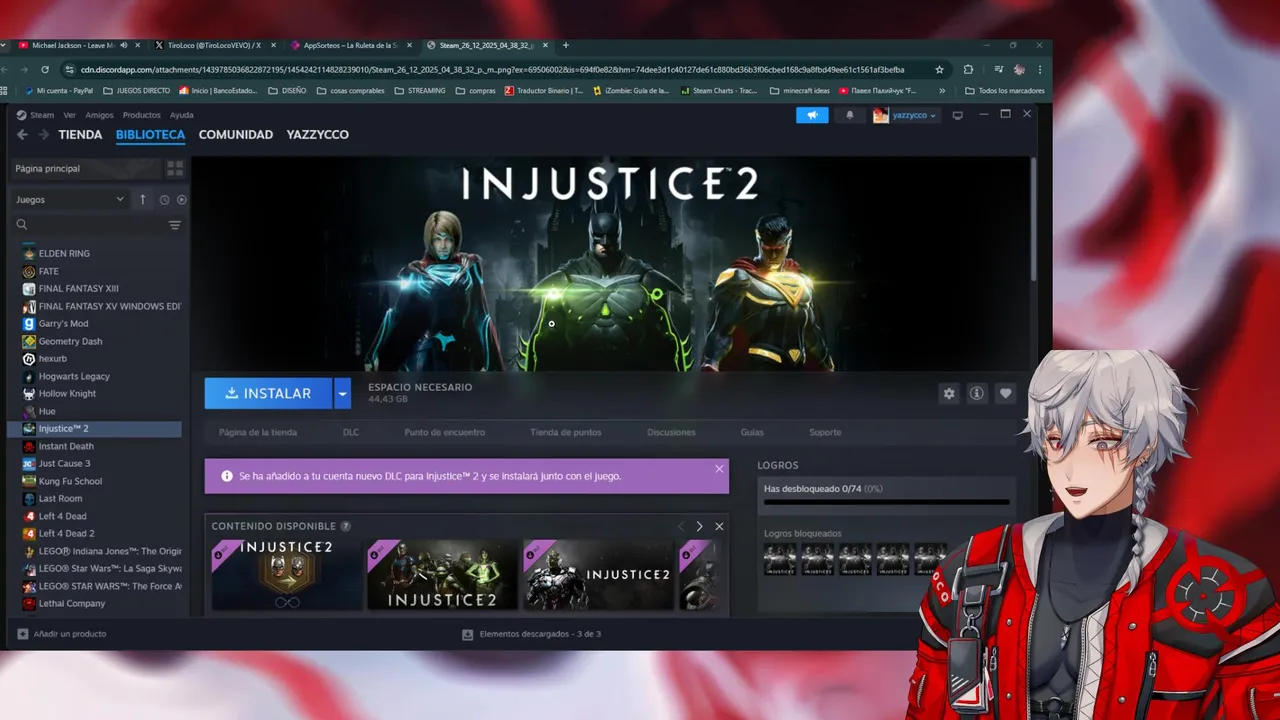Switch to the AppSorteos browser tab
This screenshot has width=1280, height=720.
tap(350, 45)
